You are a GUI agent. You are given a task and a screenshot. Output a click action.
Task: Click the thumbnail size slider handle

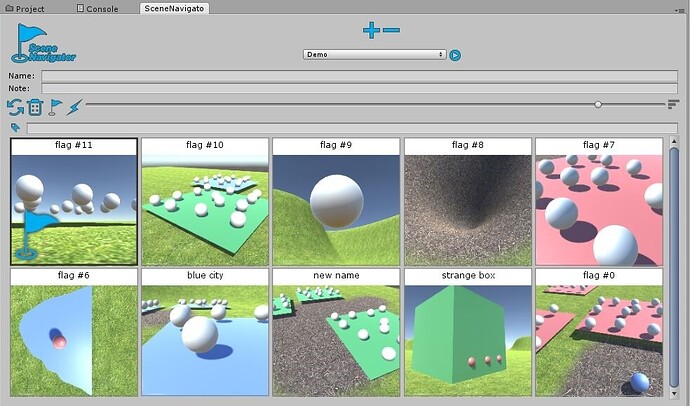598,104
